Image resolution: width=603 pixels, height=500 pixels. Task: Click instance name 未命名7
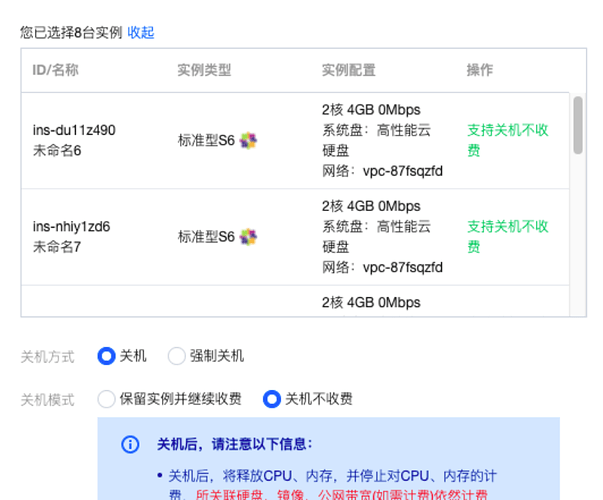point(57,247)
